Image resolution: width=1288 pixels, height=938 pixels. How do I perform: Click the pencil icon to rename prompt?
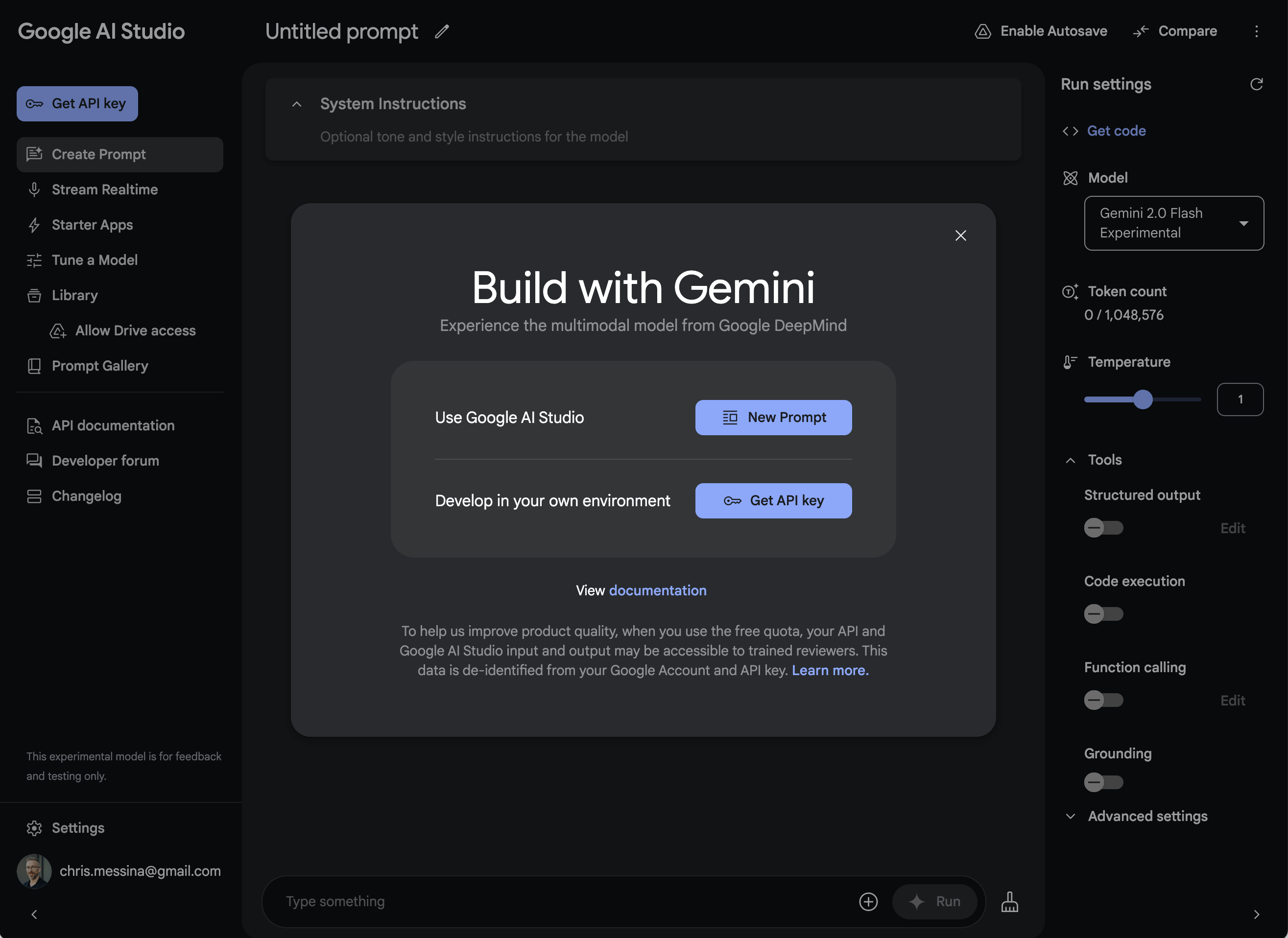[x=442, y=32]
